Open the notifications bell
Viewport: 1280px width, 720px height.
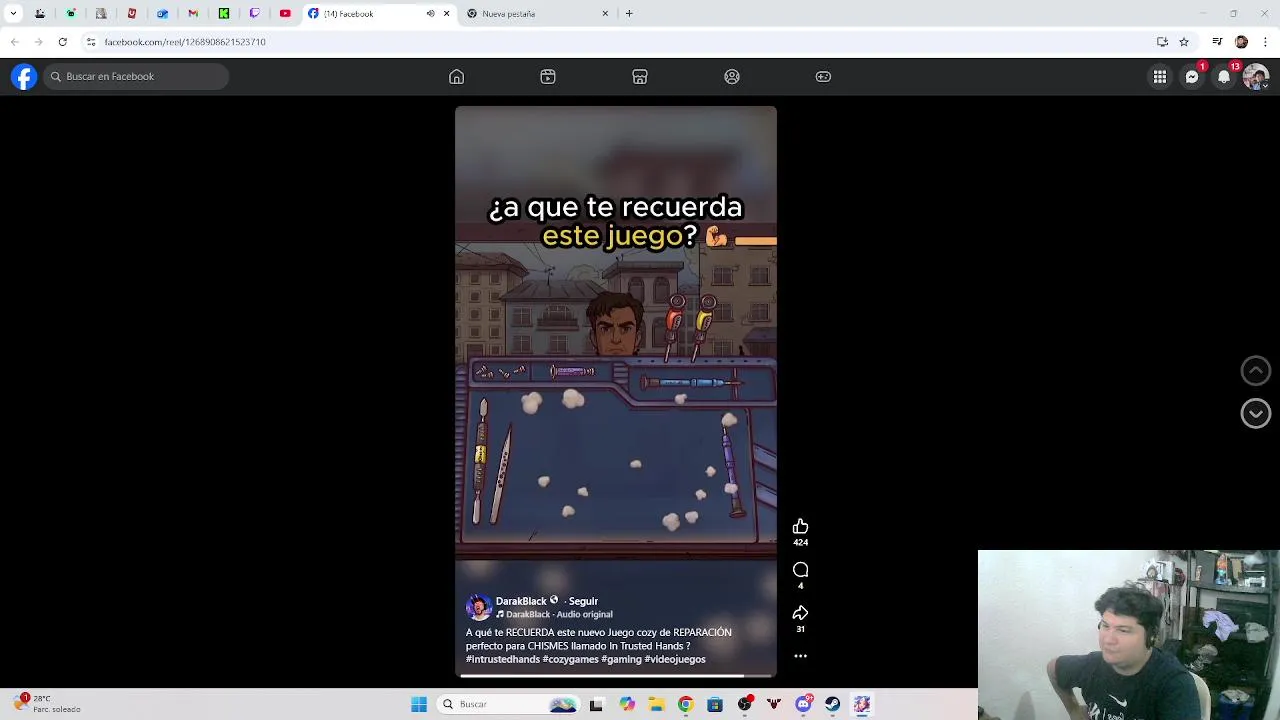(x=1224, y=77)
